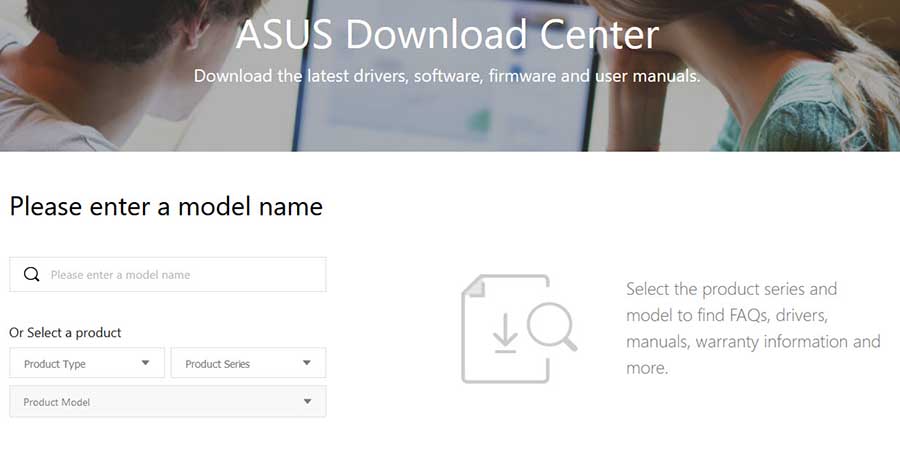Open the Product Type dropdown
Screen dimensions: 900x459
[x=87, y=363]
